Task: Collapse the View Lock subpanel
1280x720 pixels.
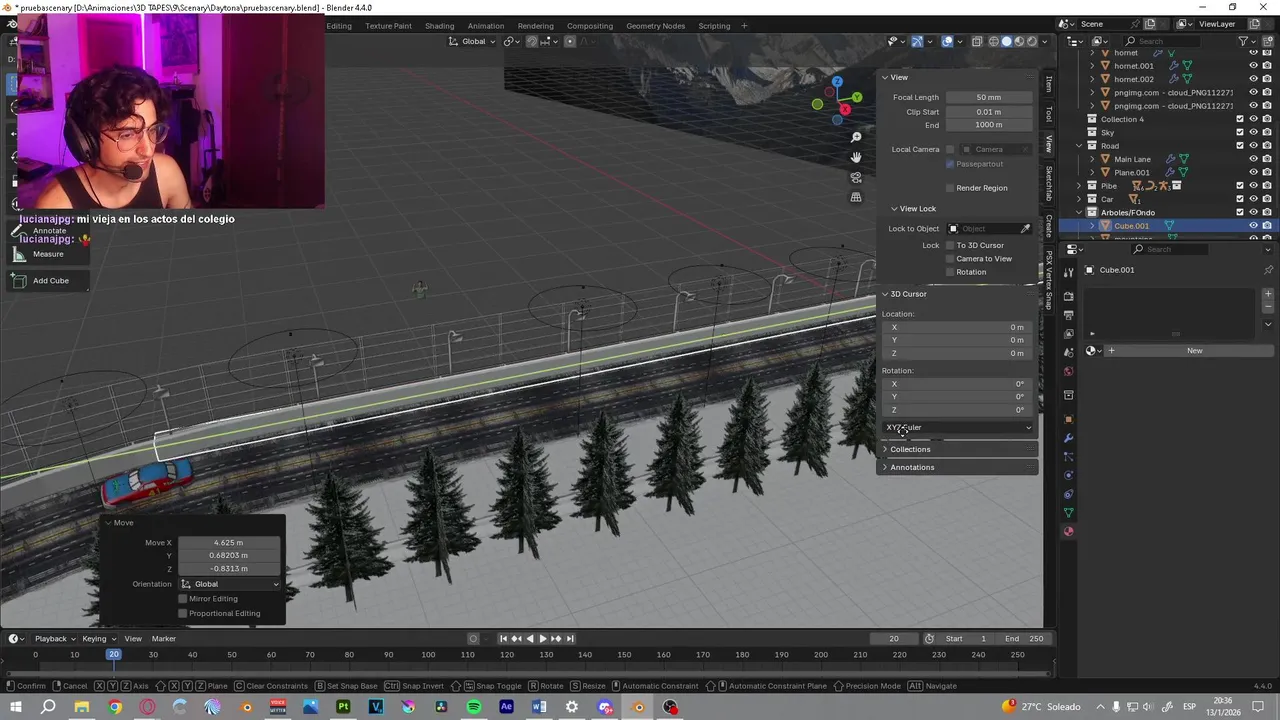Action: click(894, 209)
